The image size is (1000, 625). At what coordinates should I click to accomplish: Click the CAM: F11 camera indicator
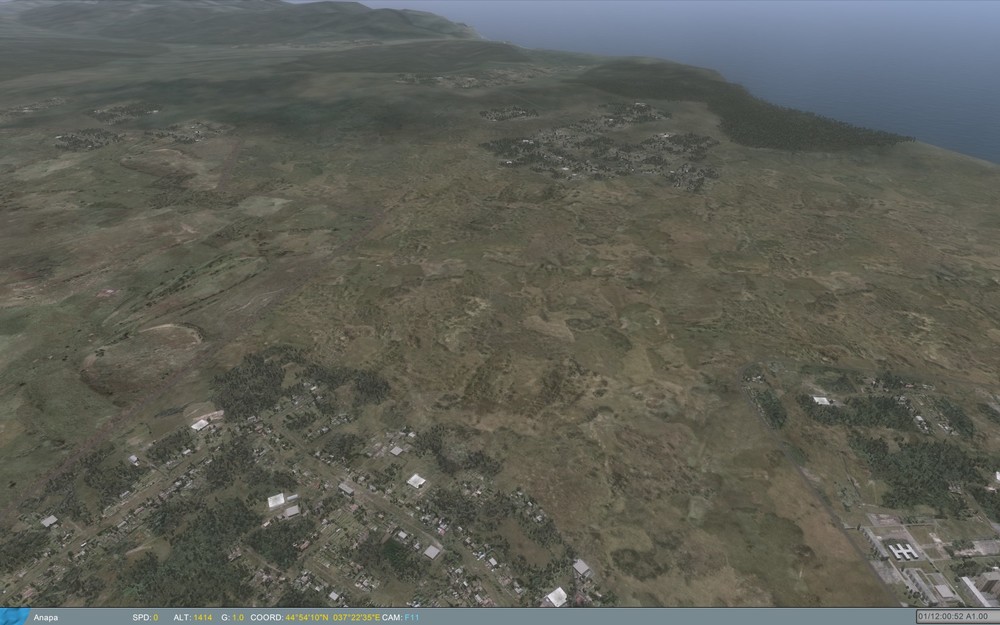400,617
